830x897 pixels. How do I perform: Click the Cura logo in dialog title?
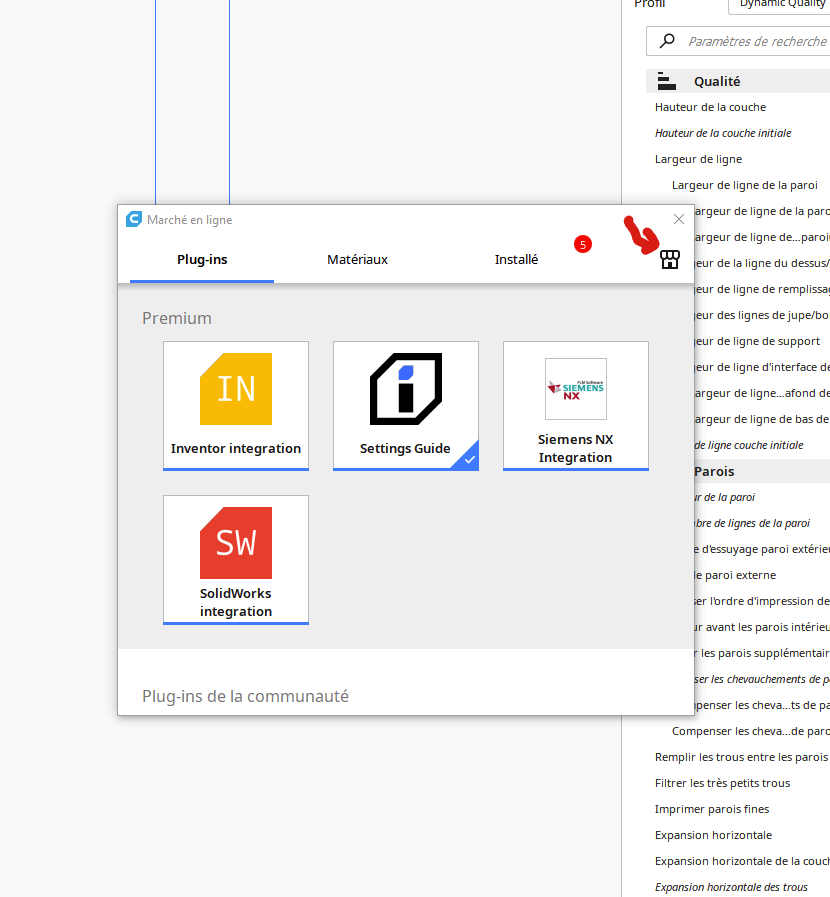(134, 219)
